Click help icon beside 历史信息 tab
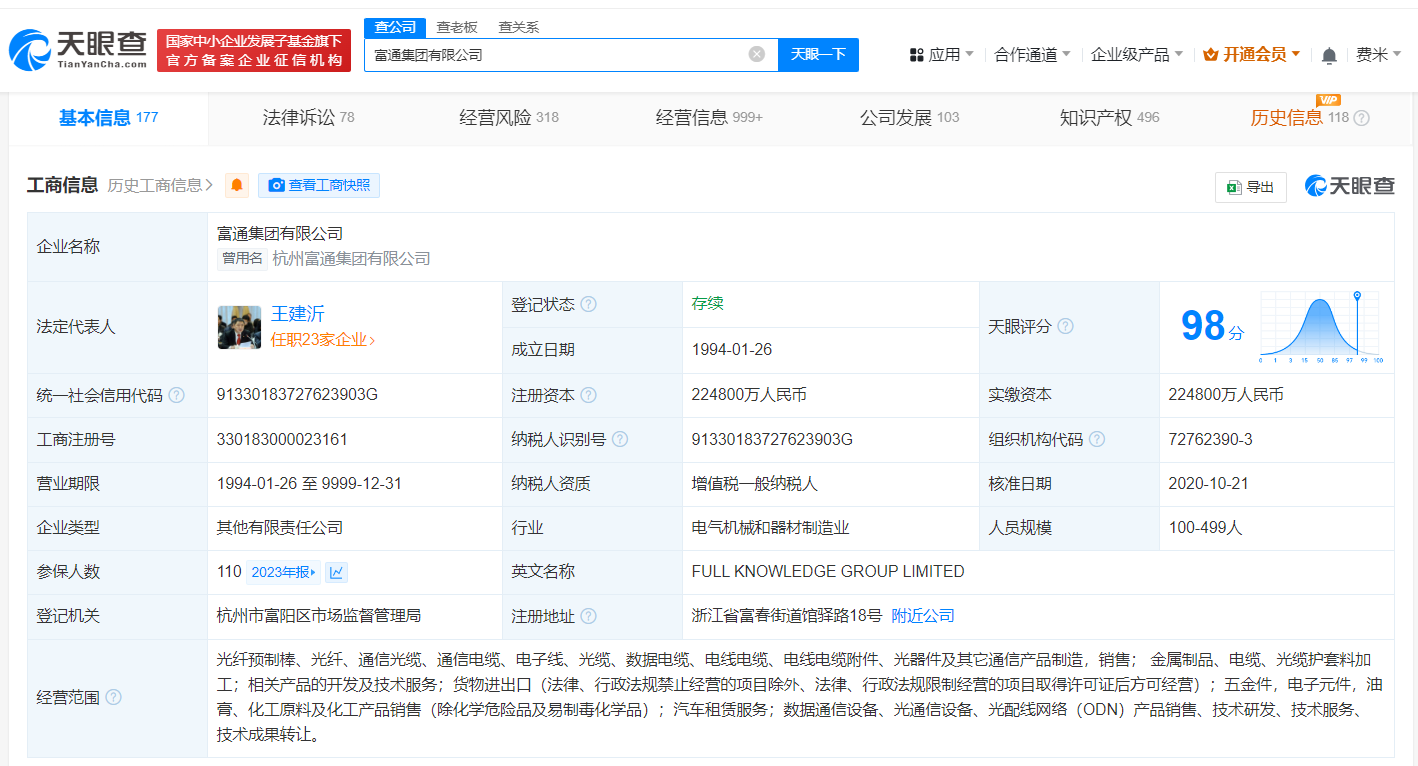Viewport: 1418px width, 766px height. click(1362, 117)
